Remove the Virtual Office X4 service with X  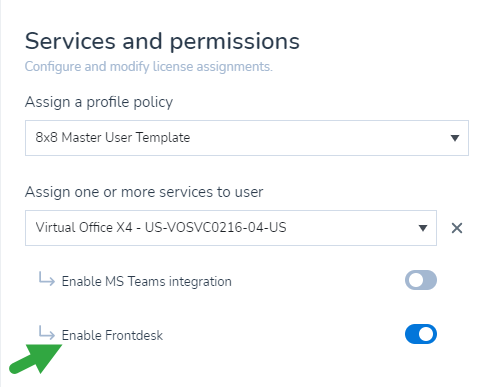(457, 228)
